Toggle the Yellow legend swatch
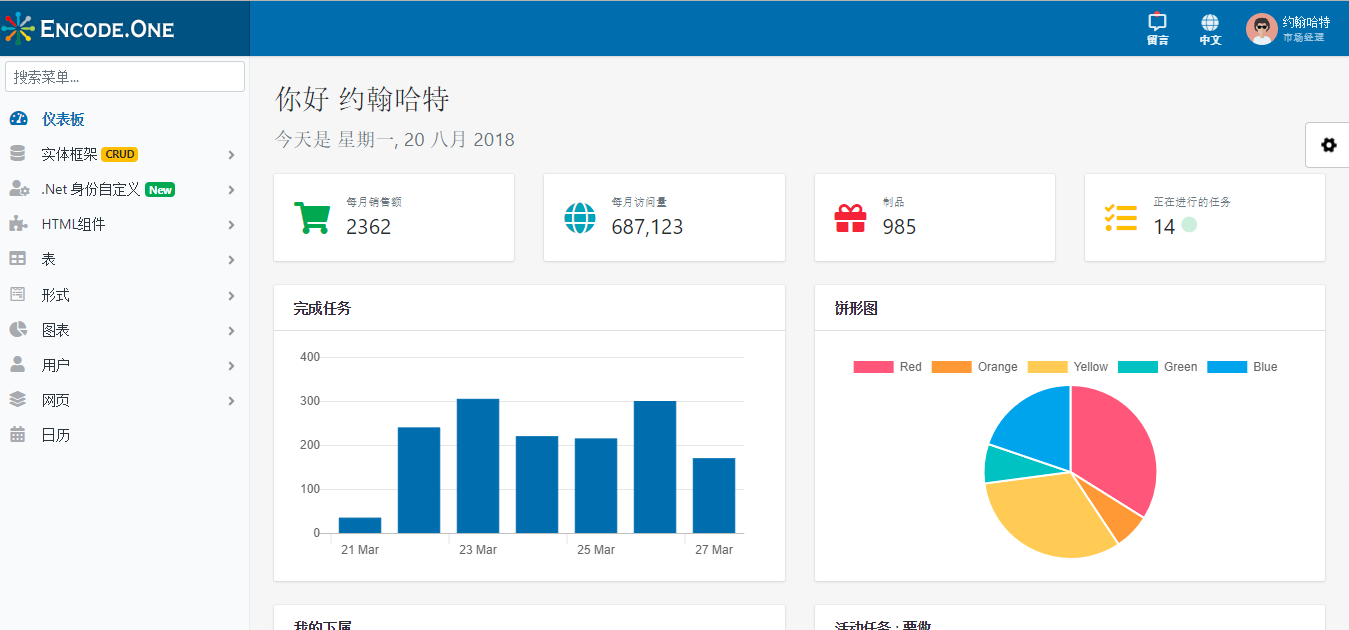 click(x=1047, y=367)
